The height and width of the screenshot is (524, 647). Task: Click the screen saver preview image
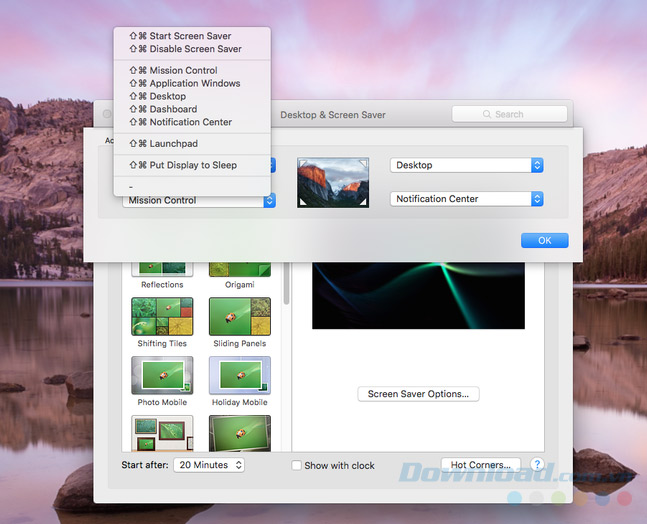coord(418,295)
